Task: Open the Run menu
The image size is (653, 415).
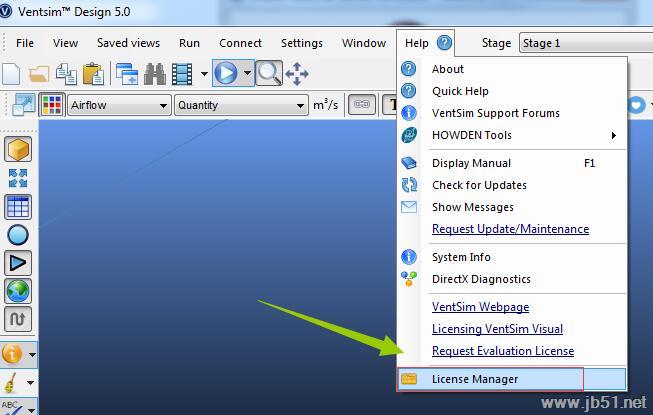Action: click(189, 43)
